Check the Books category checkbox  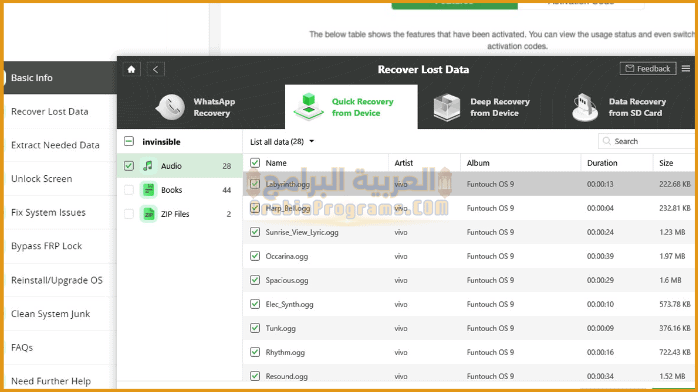(129, 190)
